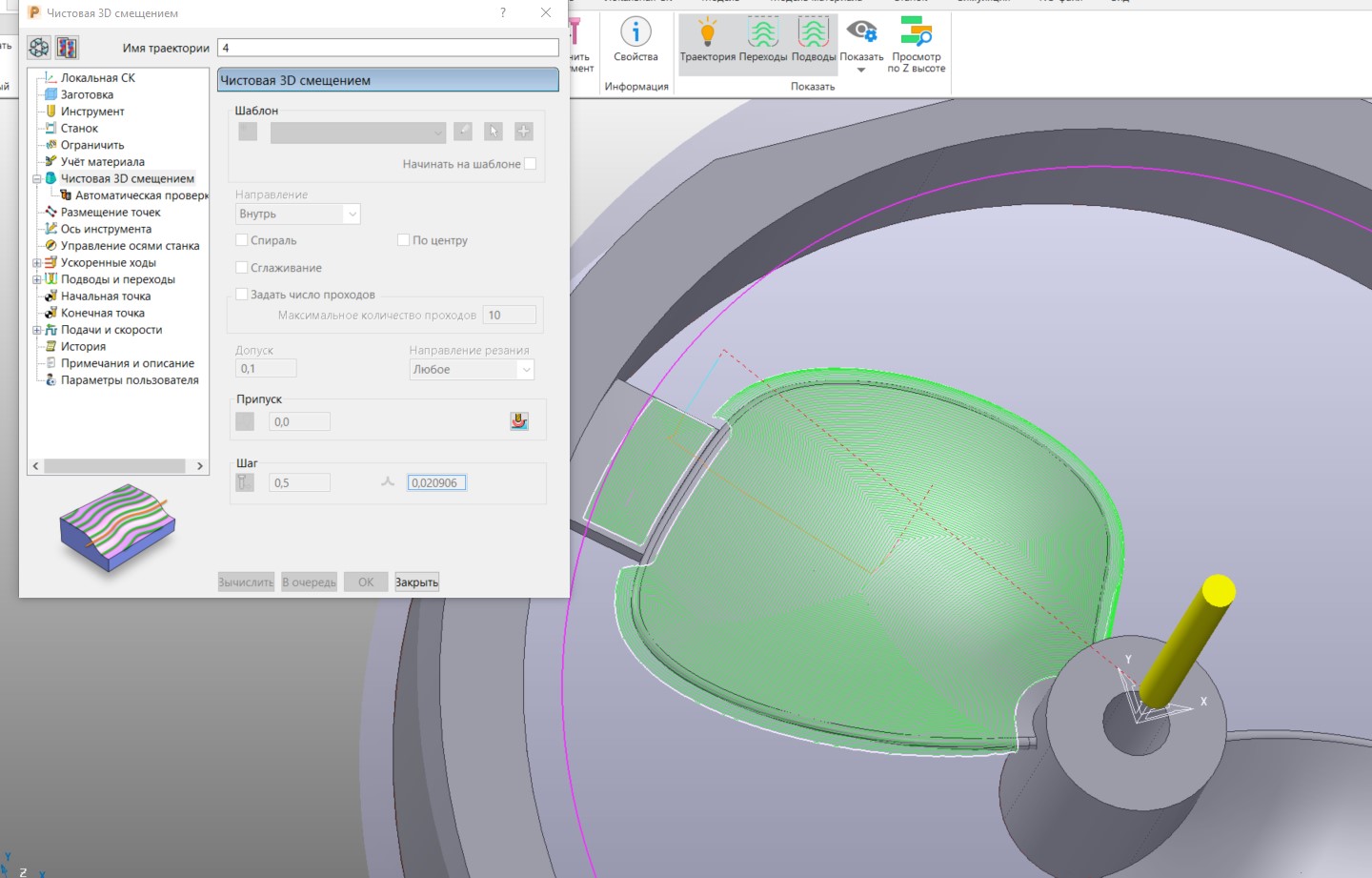Select Начальная точка in the tree
This screenshot has width=1372, height=878.
click(106, 296)
